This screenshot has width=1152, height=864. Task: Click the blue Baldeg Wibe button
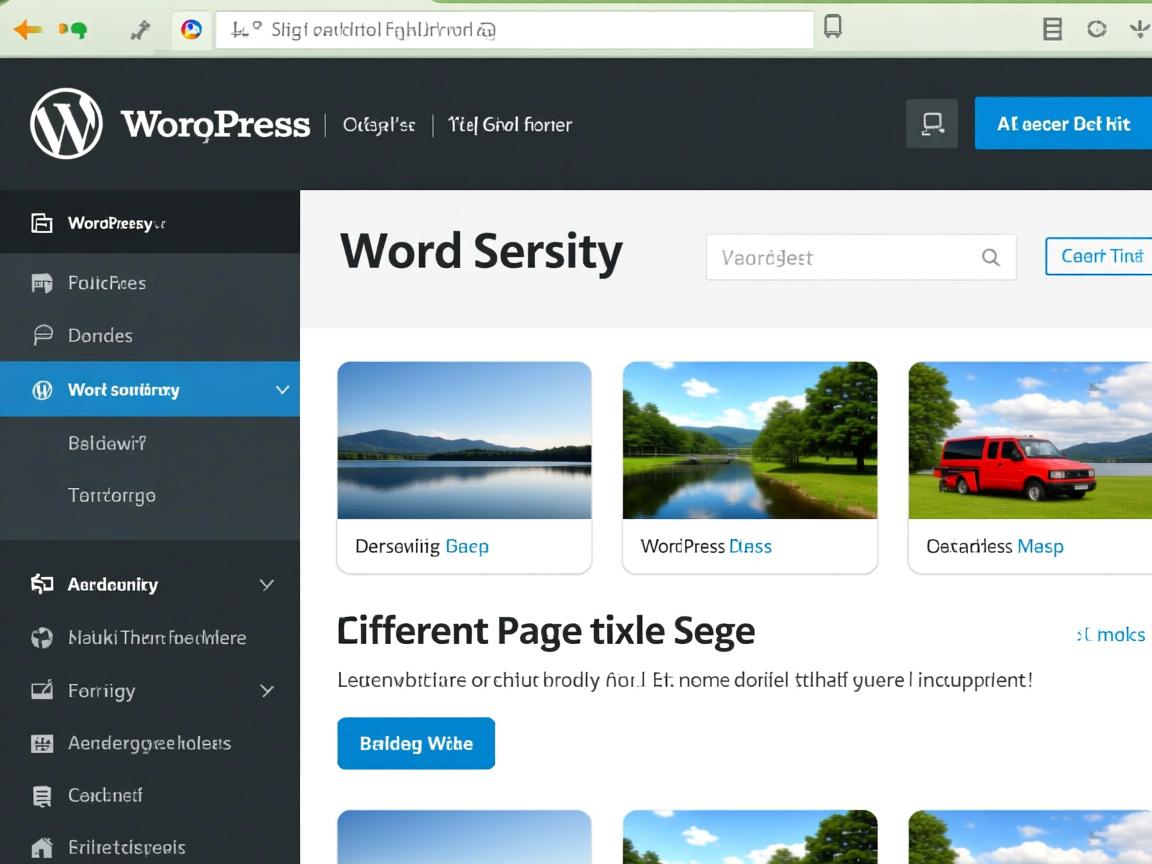pyautogui.click(x=416, y=743)
